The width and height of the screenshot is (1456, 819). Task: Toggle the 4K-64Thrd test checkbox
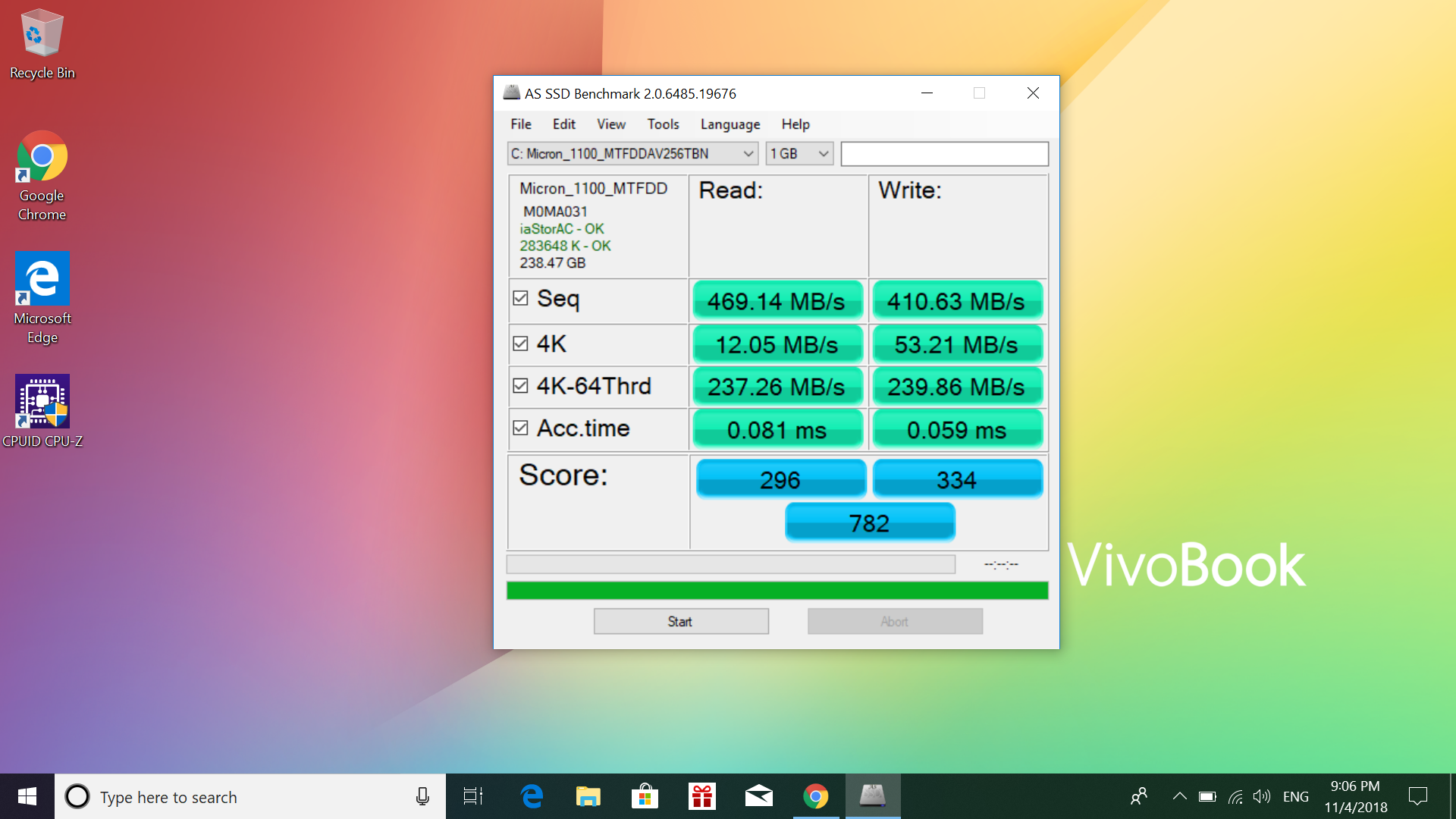(520, 386)
